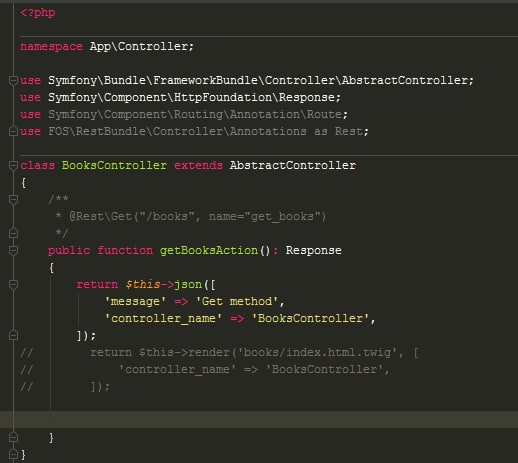Fold the doc comment at the /** line
Screen dimensions: 518x463
[x=13, y=199]
